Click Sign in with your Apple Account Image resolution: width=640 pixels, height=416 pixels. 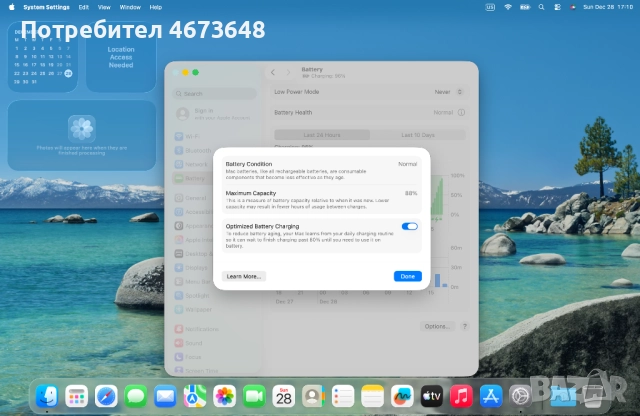tap(214, 114)
